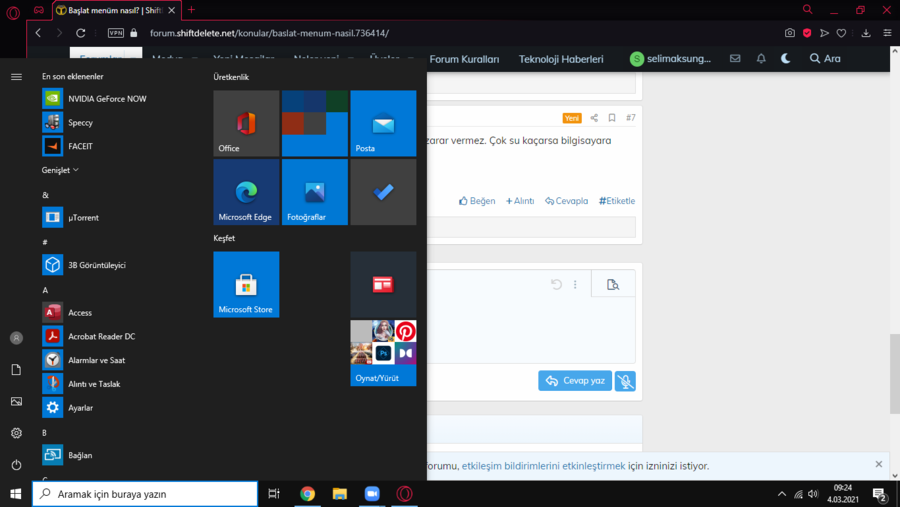The width and height of the screenshot is (900, 507).
Task: Open Opera downloads icon
Action: (x=866, y=33)
